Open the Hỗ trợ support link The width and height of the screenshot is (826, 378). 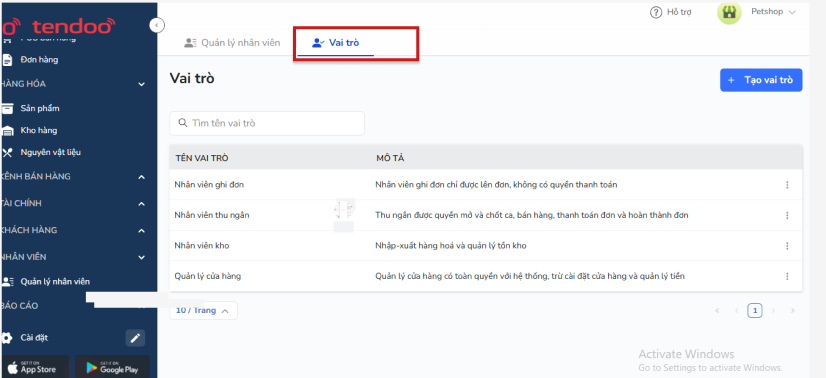pos(679,12)
